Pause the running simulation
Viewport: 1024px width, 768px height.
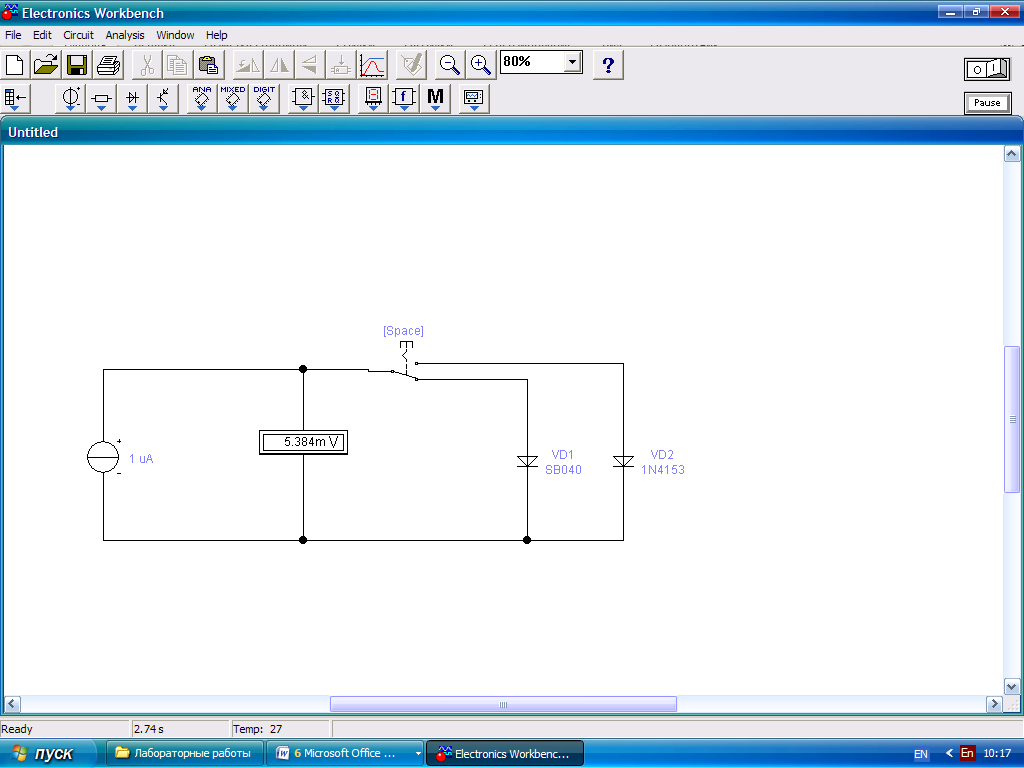987,103
